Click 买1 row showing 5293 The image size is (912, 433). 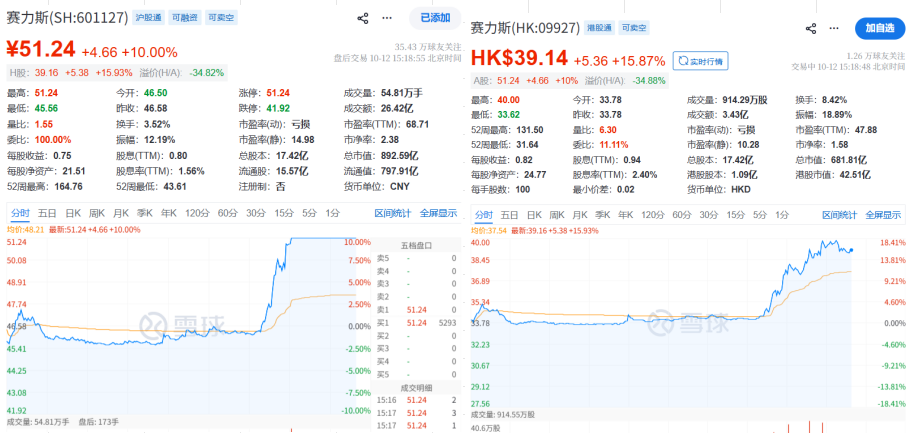pos(416,323)
